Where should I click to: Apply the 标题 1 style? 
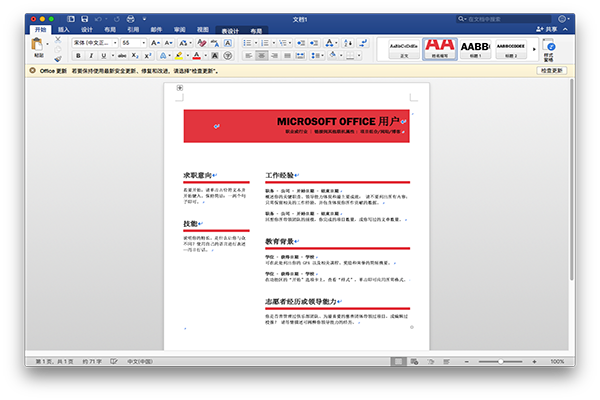coord(475,49)
